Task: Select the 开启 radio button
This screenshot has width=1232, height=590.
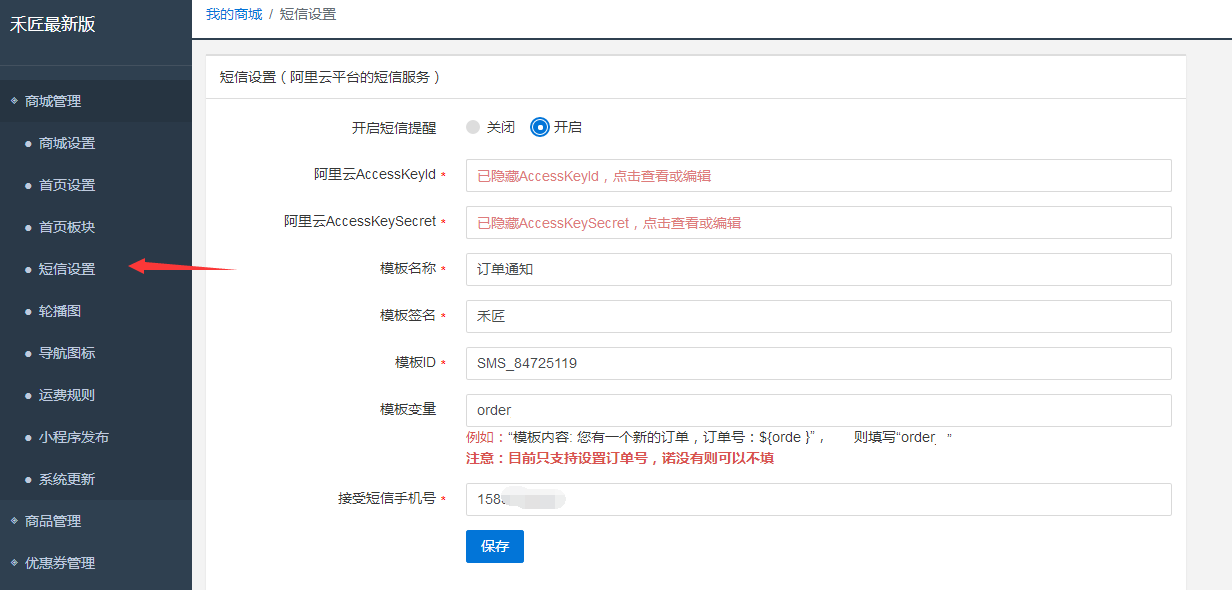Action: pos(540,127)
